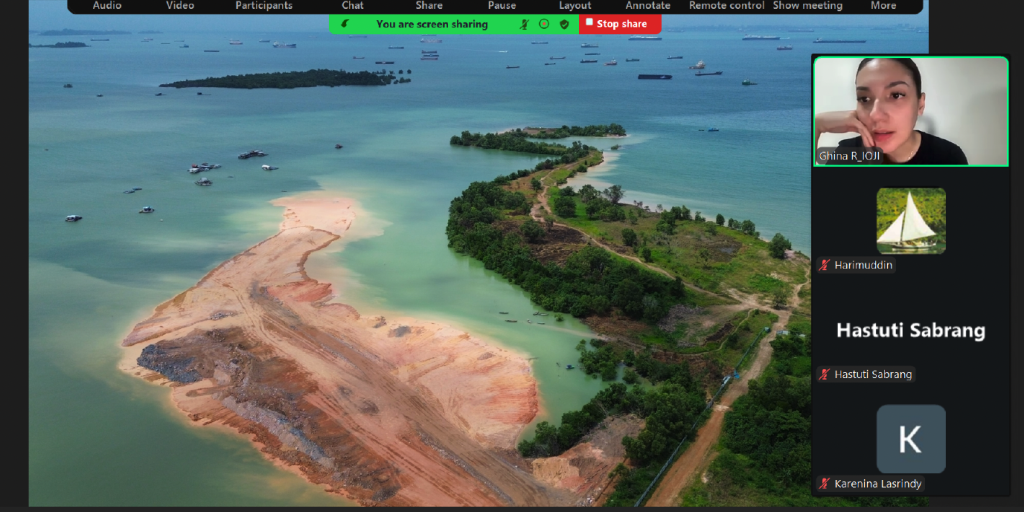Select Harimuddin's sailboat profile picture
This screenshot has height=512, width=1024.
coord(911,220)
